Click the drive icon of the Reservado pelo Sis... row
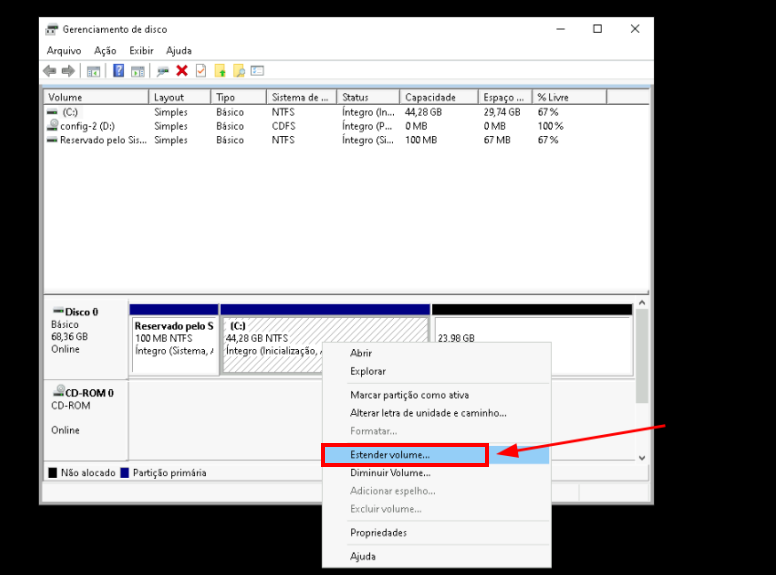Image resolution: width=776 pixels, height=575 pixels. coord(52,140)
